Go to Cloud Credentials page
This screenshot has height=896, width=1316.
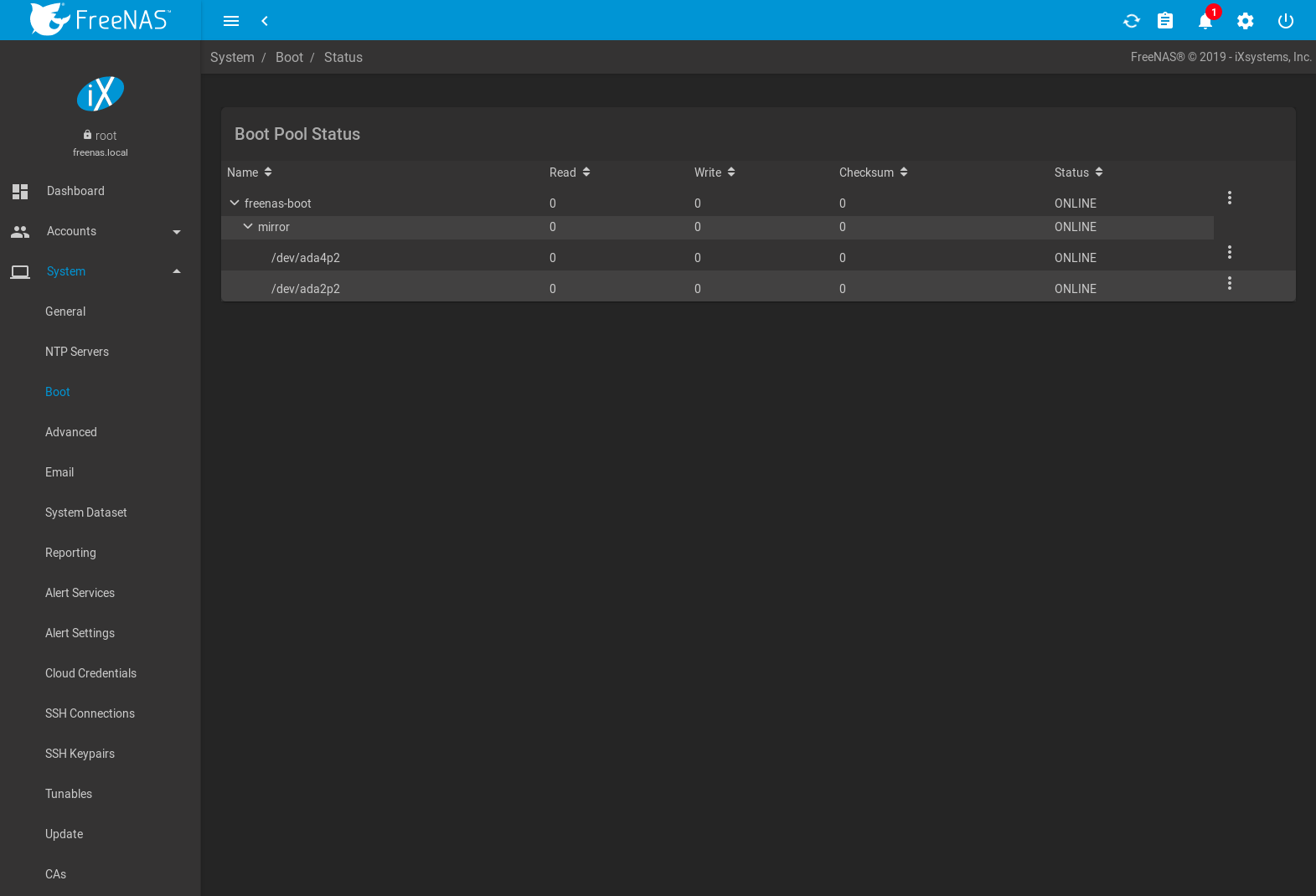point(90,673)
